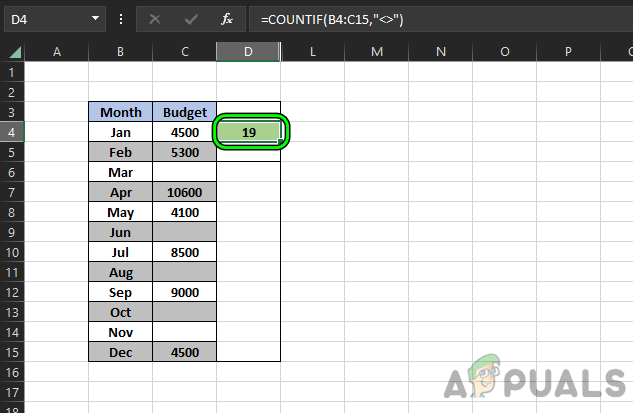Click the Budget header cell

pos(184,112)
